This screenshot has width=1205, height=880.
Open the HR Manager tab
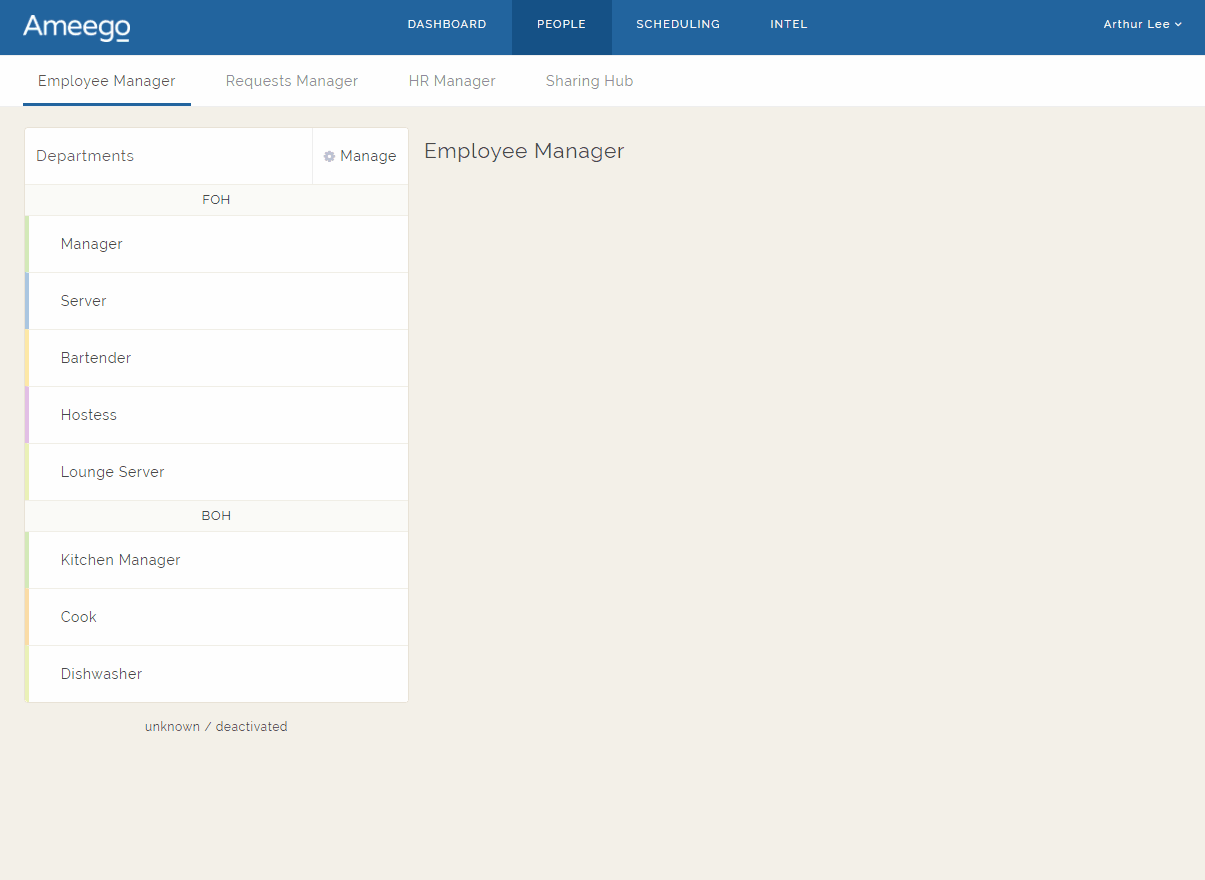pos(452,81)
